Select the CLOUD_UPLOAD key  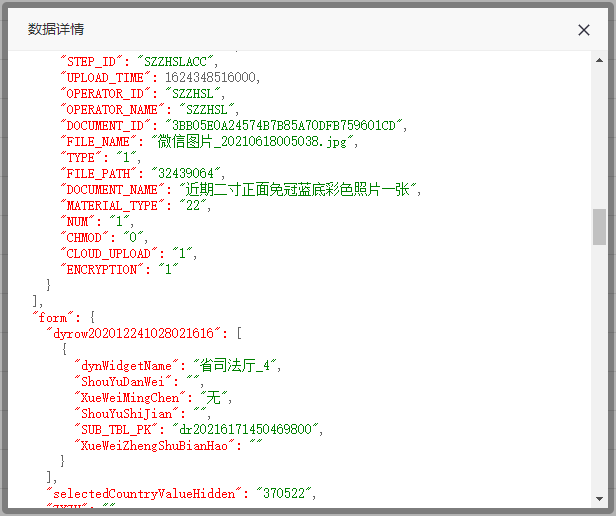pyautogui.click(x=110, y=253)
